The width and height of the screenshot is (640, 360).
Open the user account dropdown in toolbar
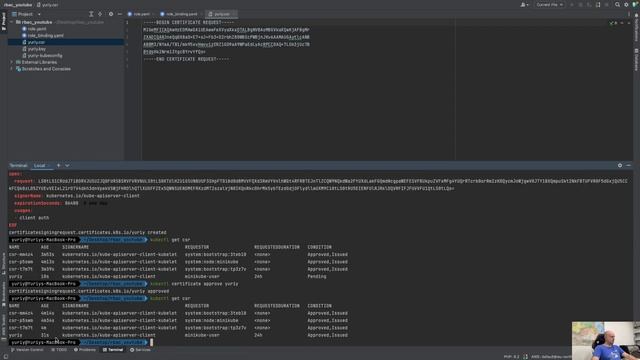click(524, 5)
